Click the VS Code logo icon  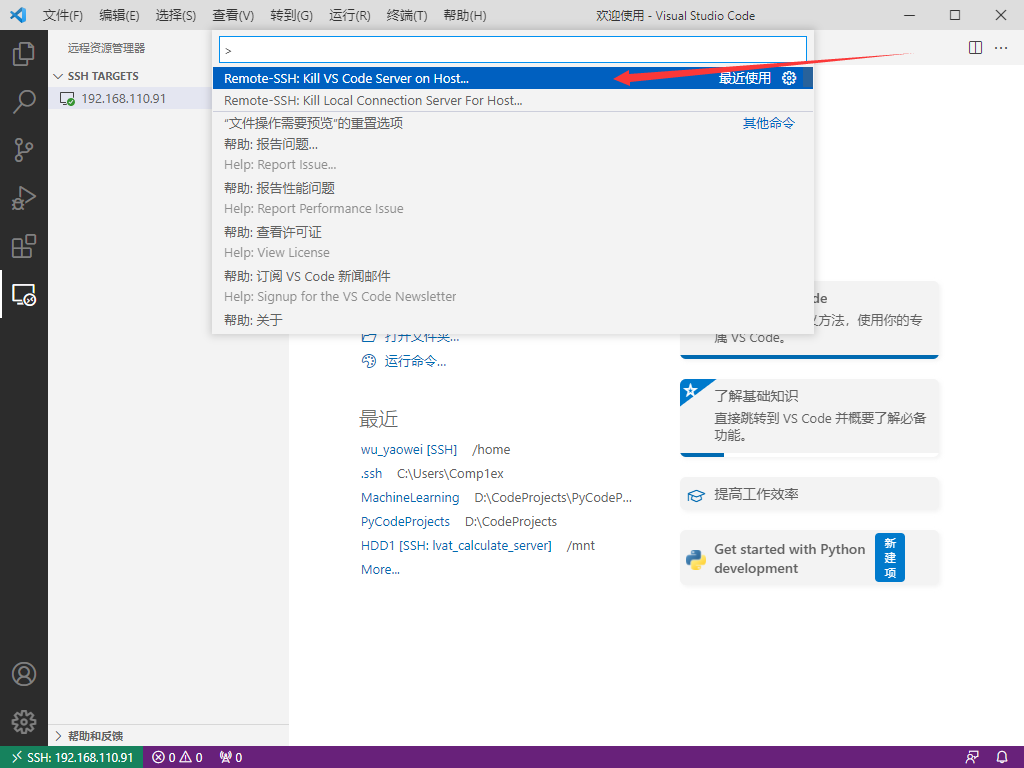[x=18, y=15]
